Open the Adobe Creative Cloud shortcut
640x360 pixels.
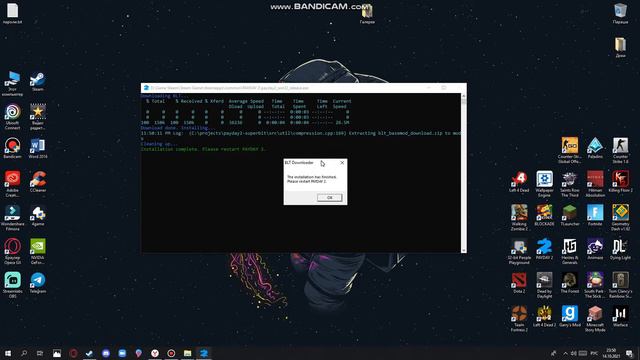pos(13,184)
